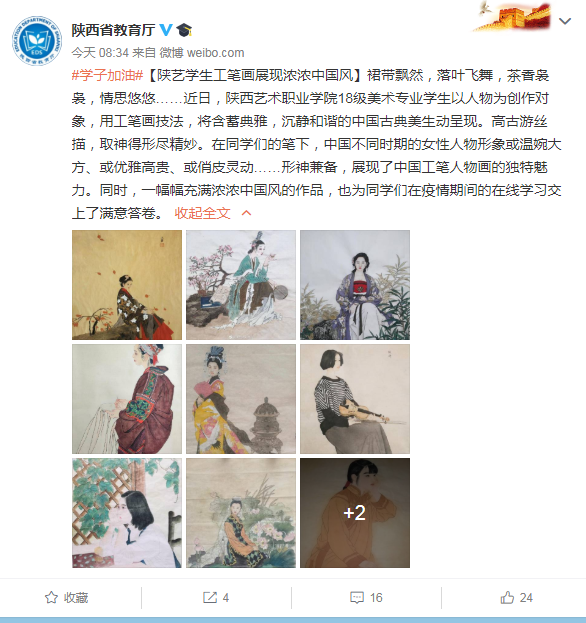Open the 陕西省教育厅 account name link

(113, 30)
